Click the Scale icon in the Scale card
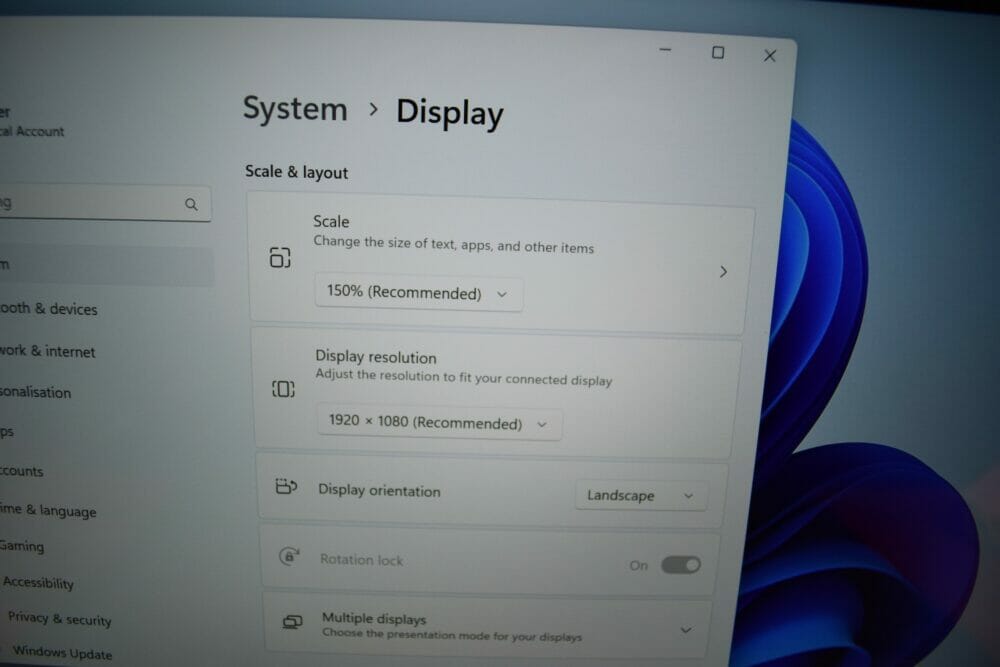 [280, 257]
